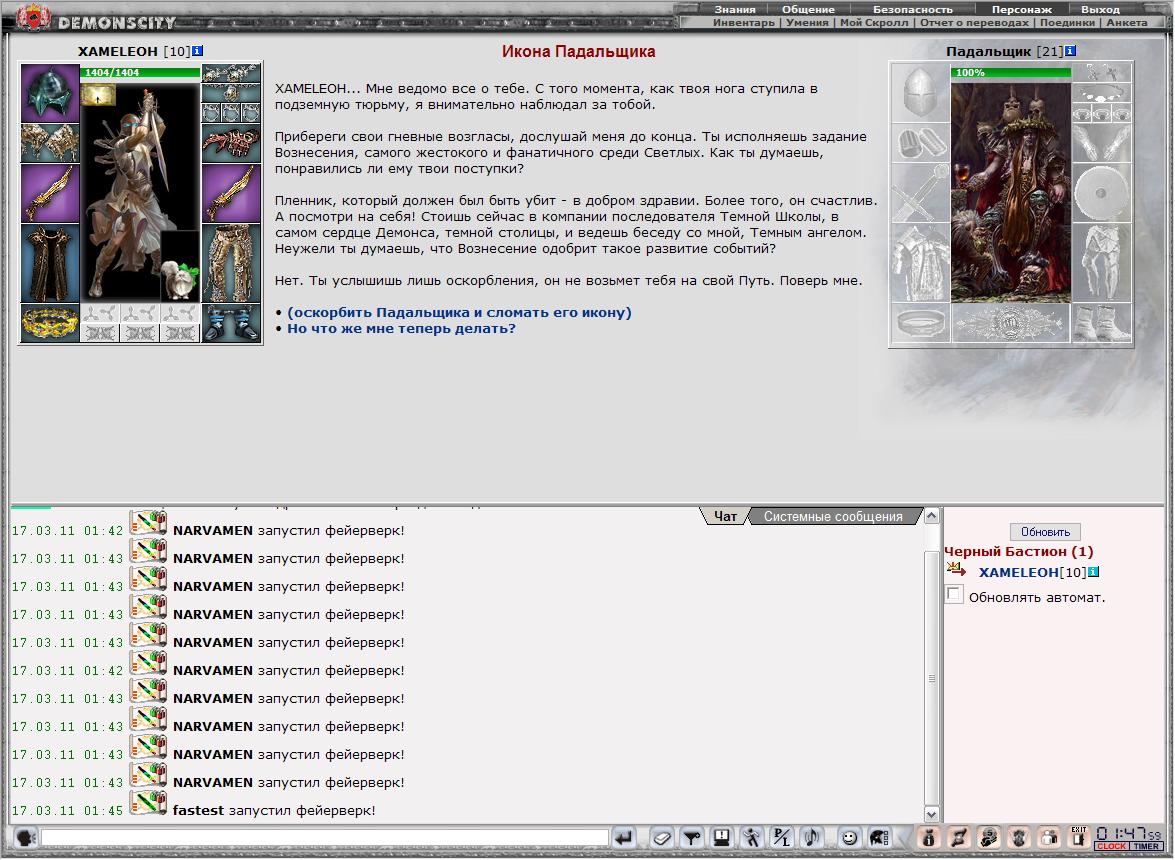Choose option to insult Падальщик and break icon
1175x860 pixels.
(x=459, y=312)
